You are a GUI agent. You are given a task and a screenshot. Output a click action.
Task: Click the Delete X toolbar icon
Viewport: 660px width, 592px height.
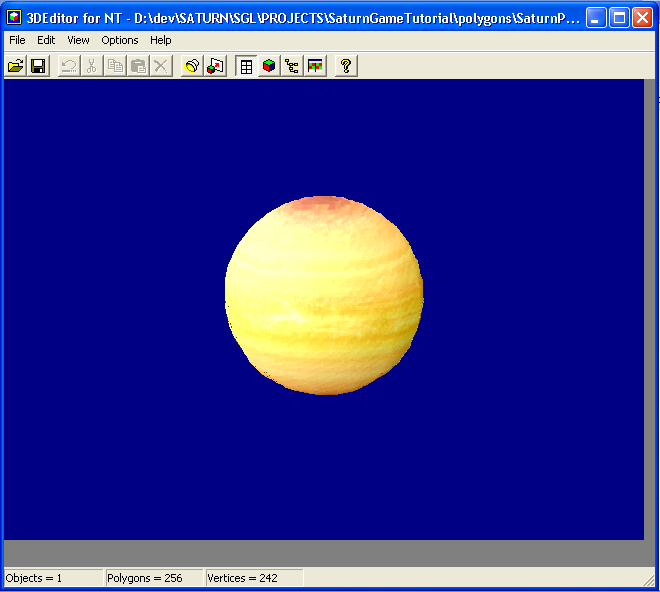point(161,66)
